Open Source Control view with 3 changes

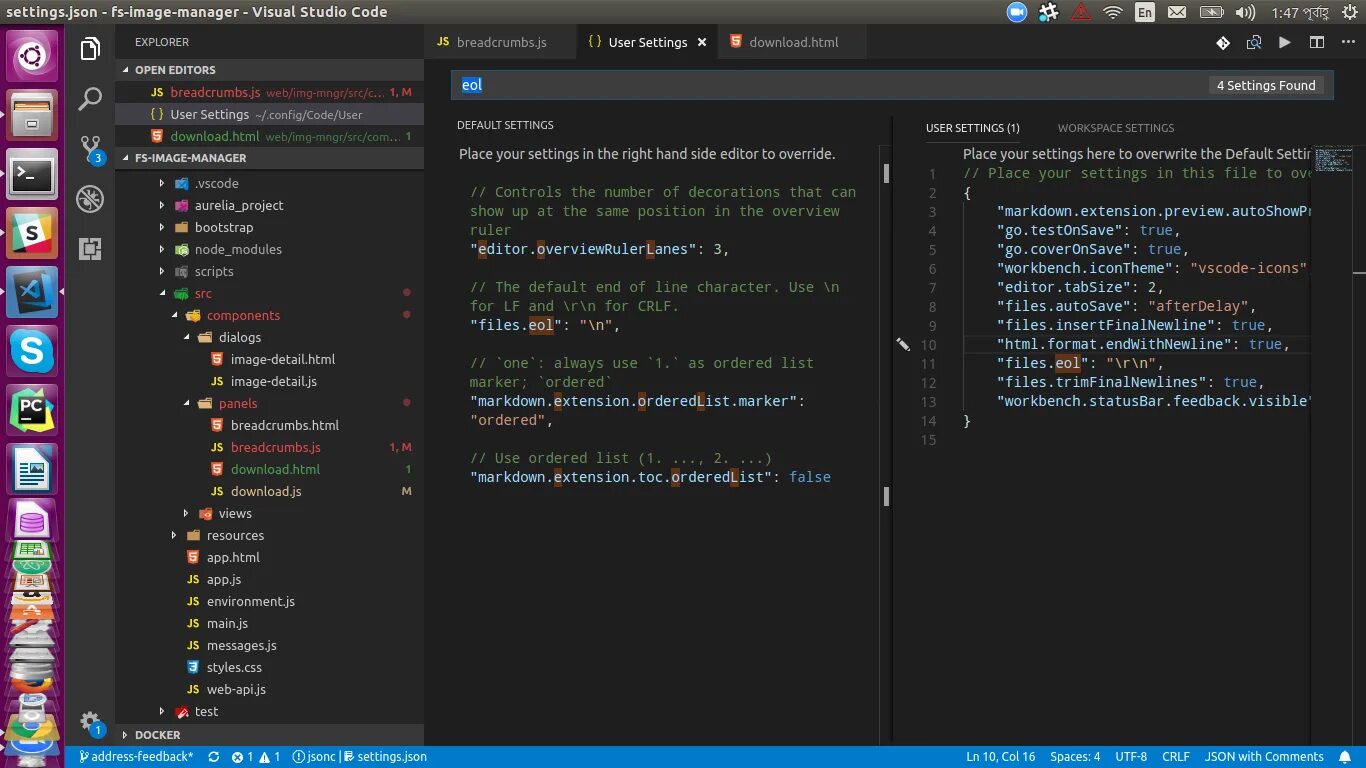pyautogui.click(x=90, y=149)
